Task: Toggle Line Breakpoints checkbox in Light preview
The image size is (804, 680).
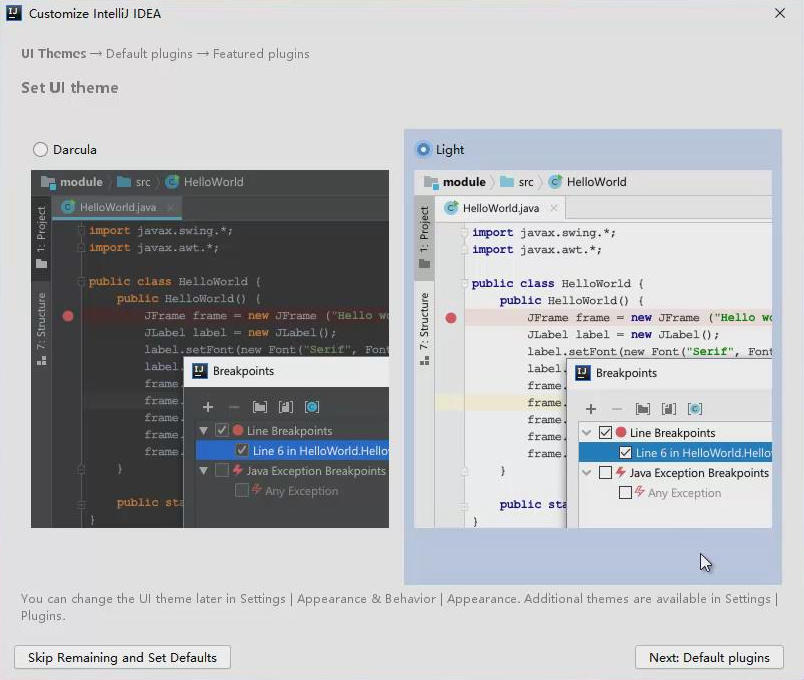Action: point(605,433)
